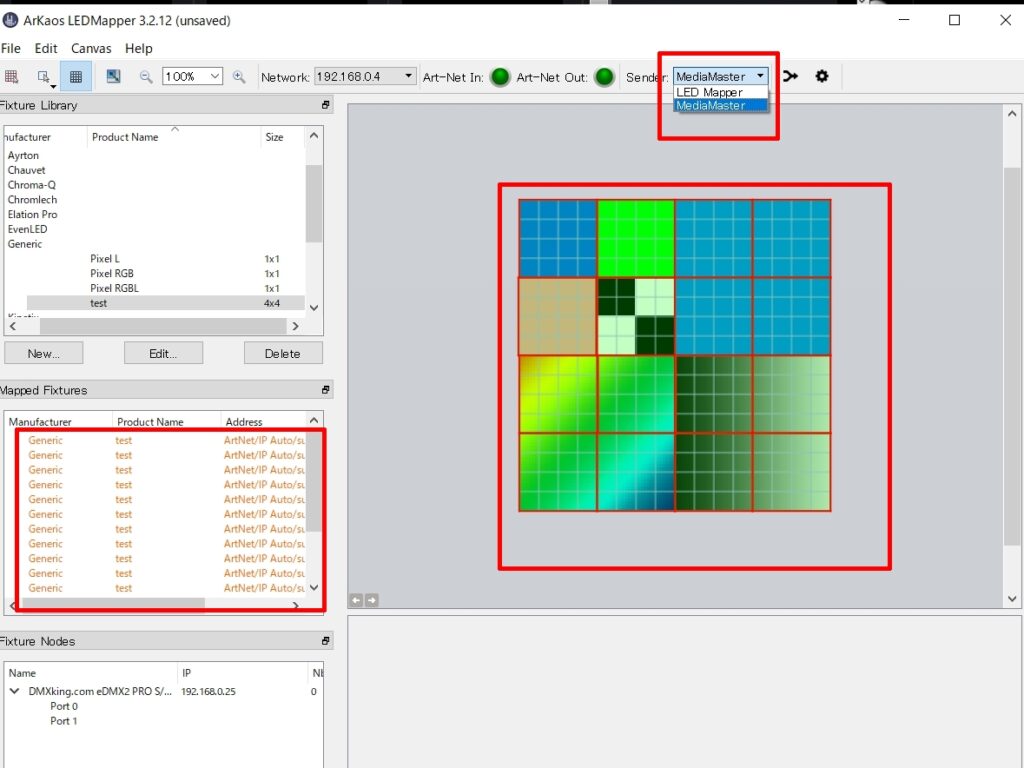Click the ArKaos app logo in title bar
The height and width of the screenshot is (768, 1024).
tap(10, 20)
